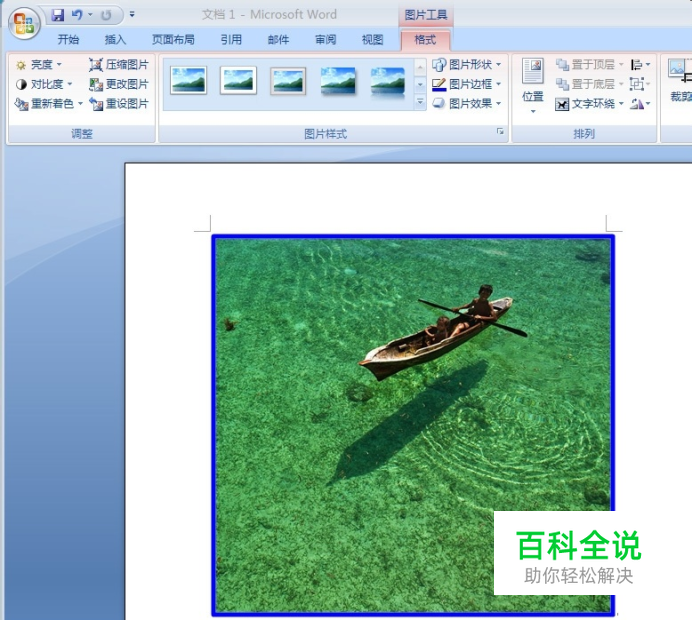Redo the last action

(x=106, y=15)
